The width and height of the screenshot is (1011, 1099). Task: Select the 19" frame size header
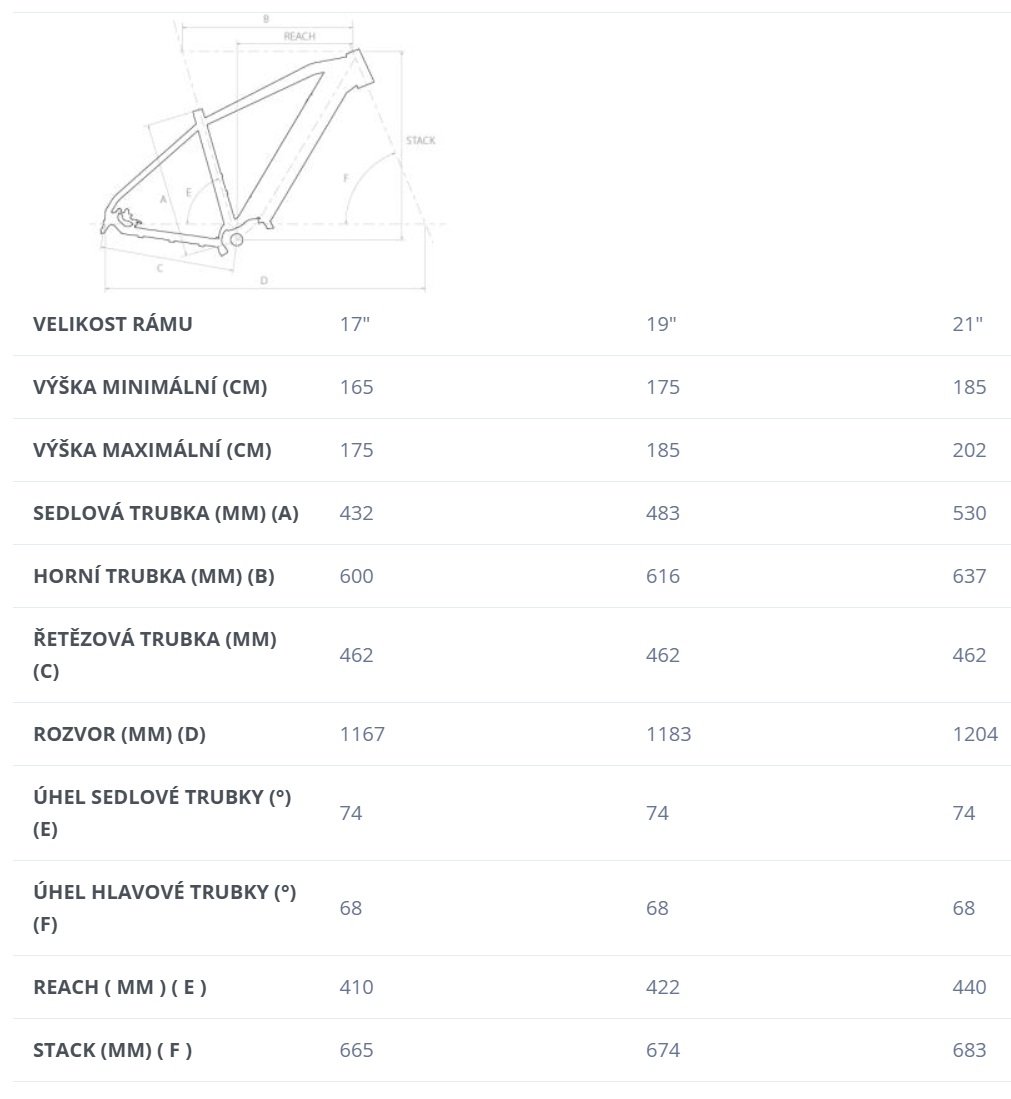click(661, 324)
